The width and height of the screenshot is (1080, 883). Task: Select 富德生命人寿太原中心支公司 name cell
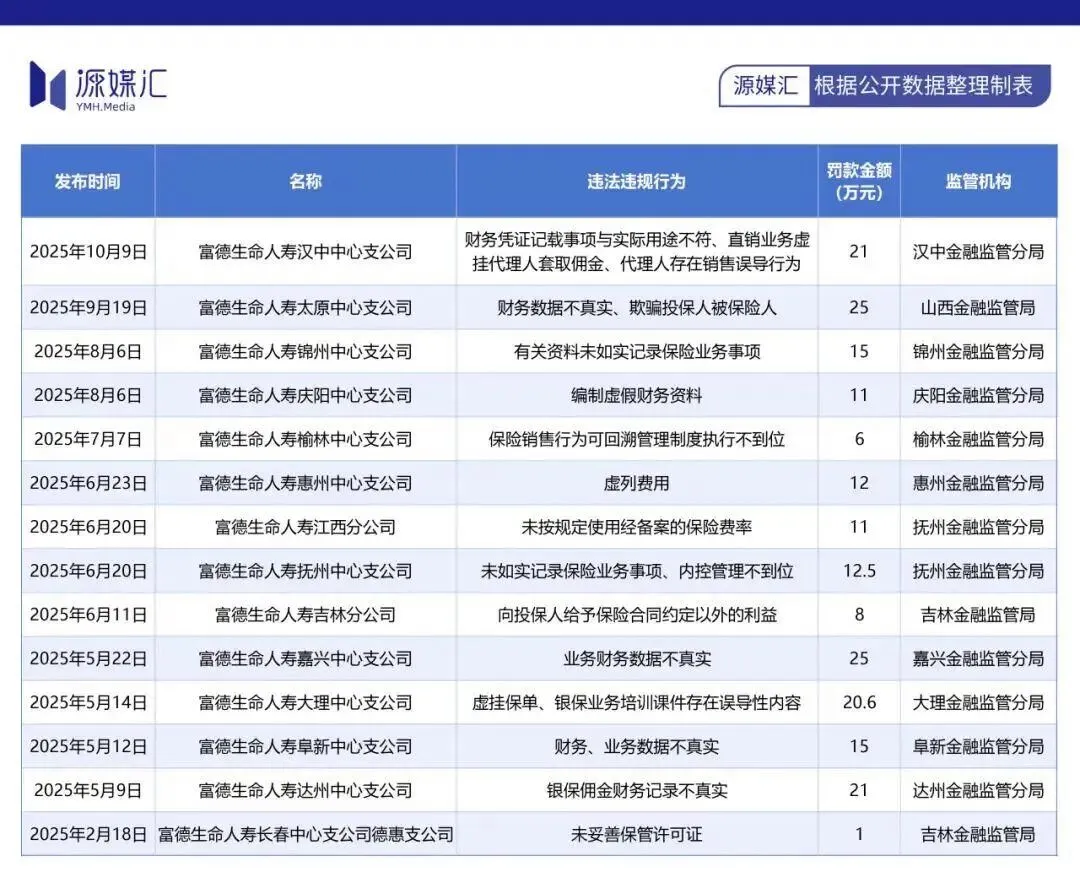coord(306,307)
